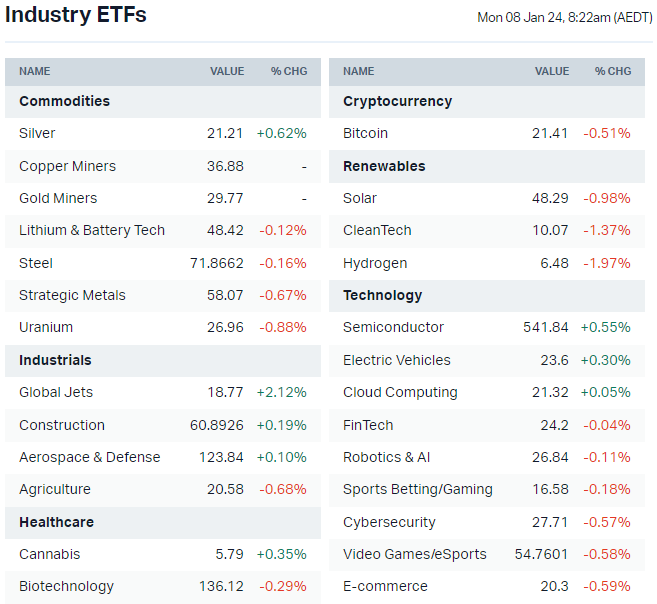Open the Robotics & AI ETF
This screenshot has width=657, height=604.
[x=386, y=457]
